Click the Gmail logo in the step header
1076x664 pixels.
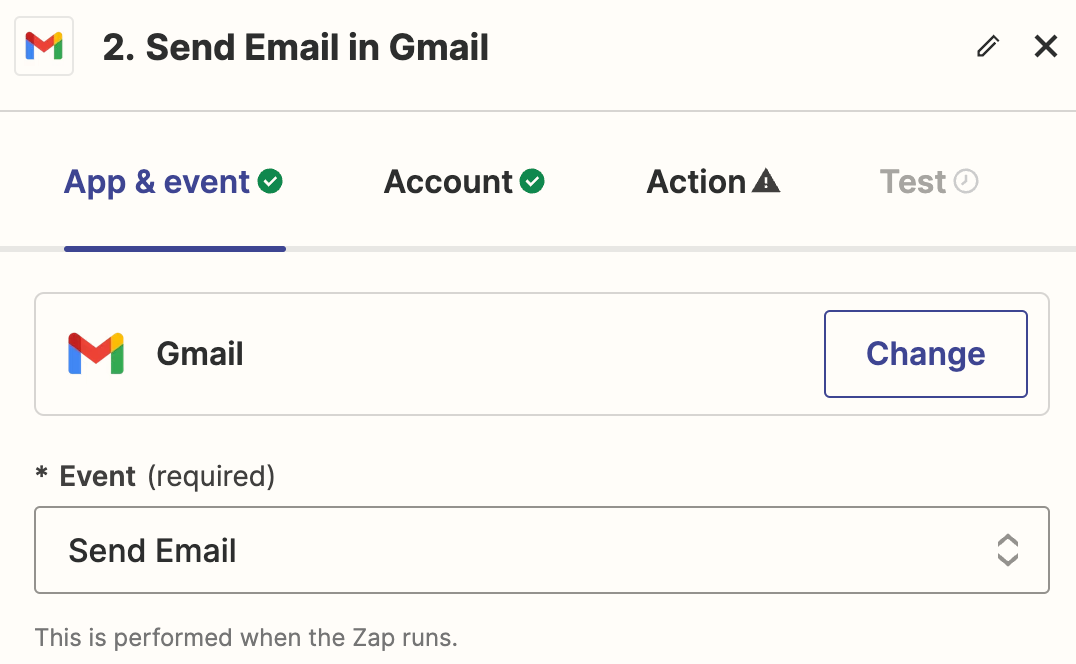pos(44,46)
